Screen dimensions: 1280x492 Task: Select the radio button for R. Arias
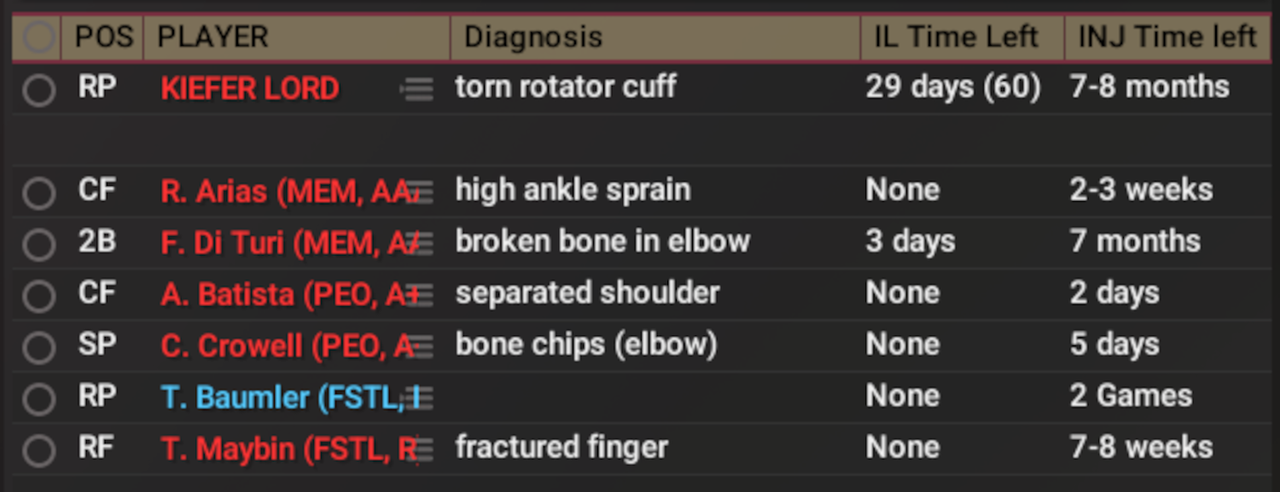[x=39, y=192]
